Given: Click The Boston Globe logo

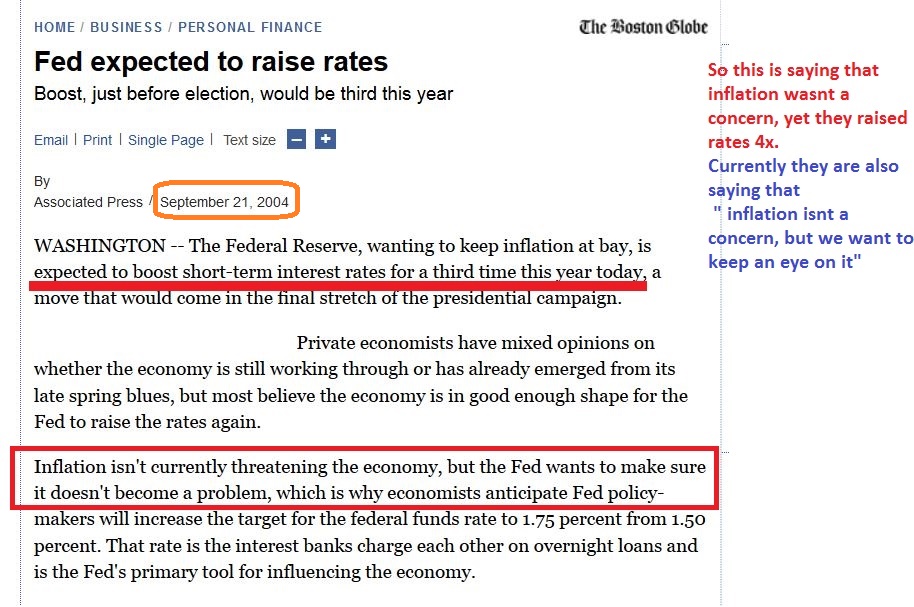Looking at the screenshot, I should coord(643,27).
